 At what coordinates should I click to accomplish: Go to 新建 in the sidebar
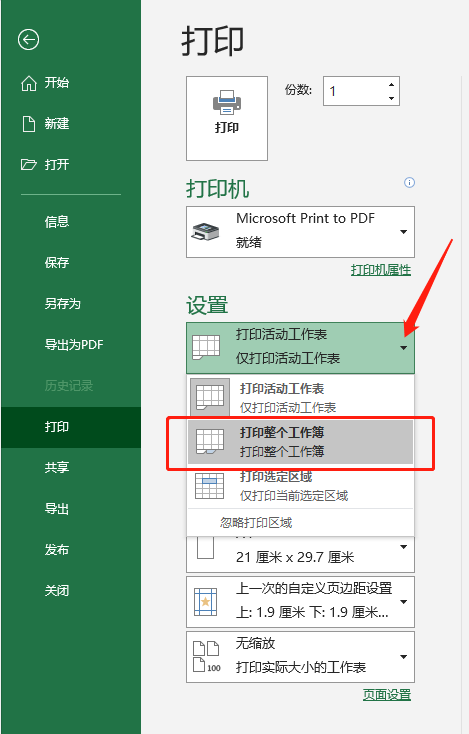point(57,124)
